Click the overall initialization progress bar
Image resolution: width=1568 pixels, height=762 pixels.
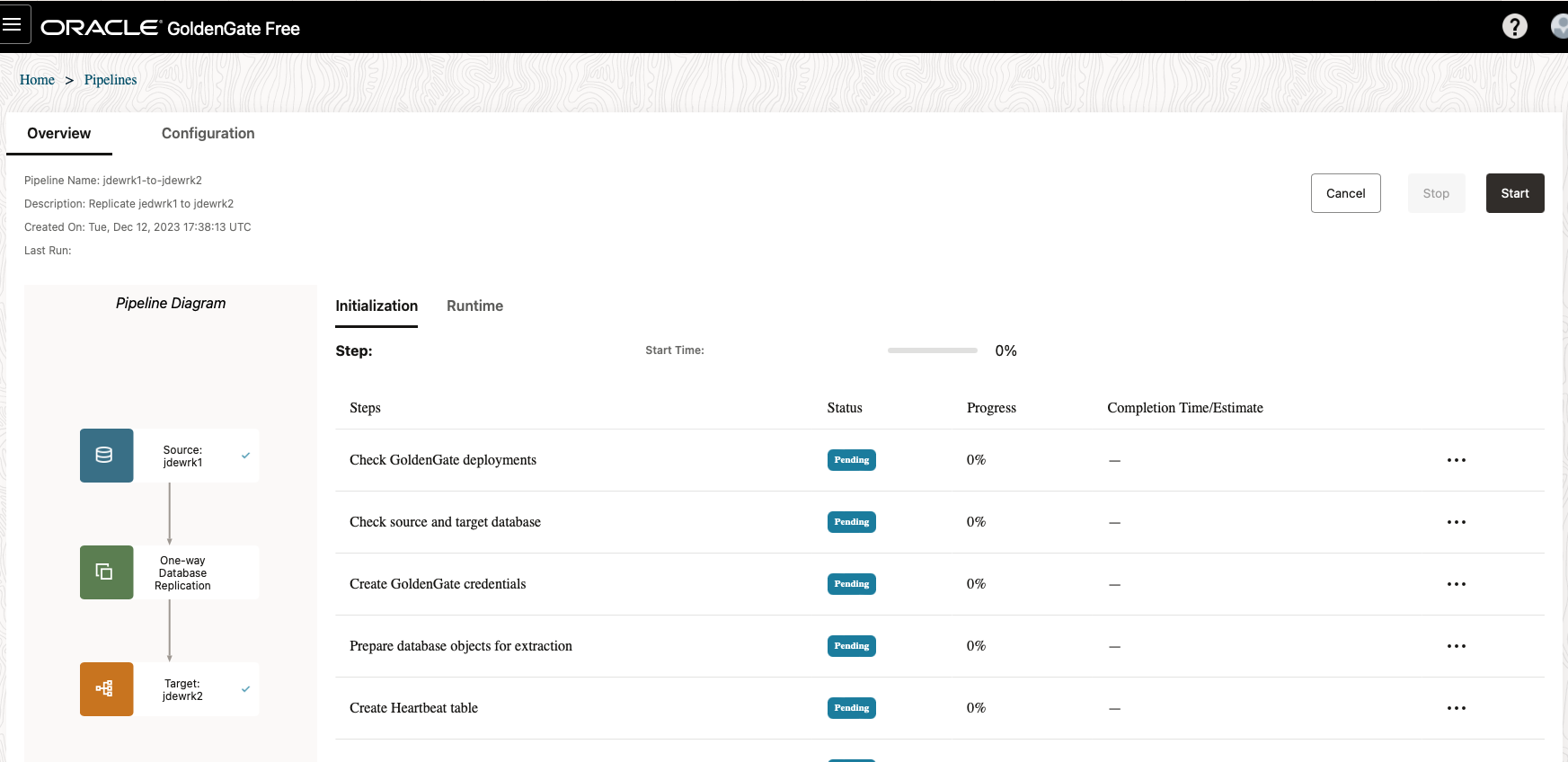tap(933, 350)
